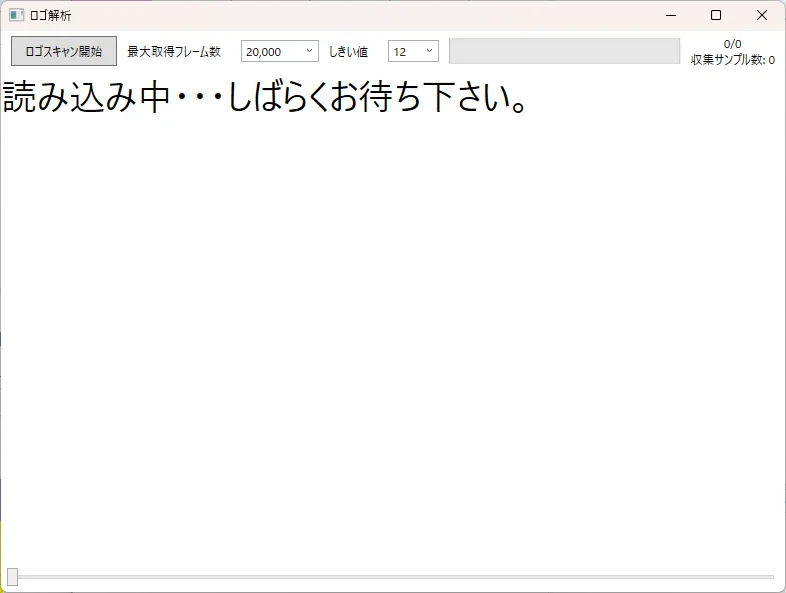This screenshot has width=786, height=593.
Task: Click the empty gray progress bar
Action: (x=564, y=51)
